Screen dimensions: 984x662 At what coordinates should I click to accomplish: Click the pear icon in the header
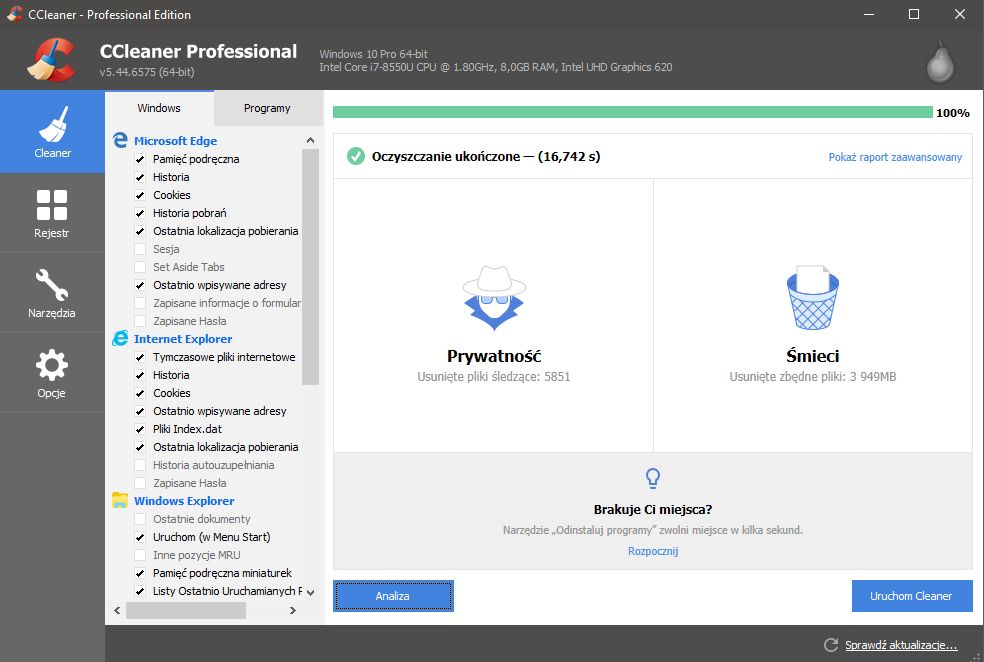coord(940,62)
